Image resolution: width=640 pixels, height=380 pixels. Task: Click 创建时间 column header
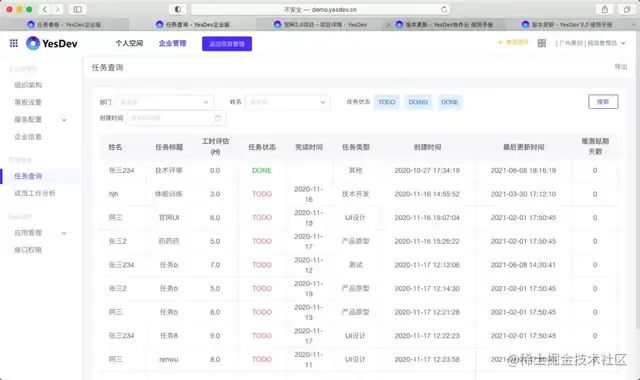click(427, 147)
